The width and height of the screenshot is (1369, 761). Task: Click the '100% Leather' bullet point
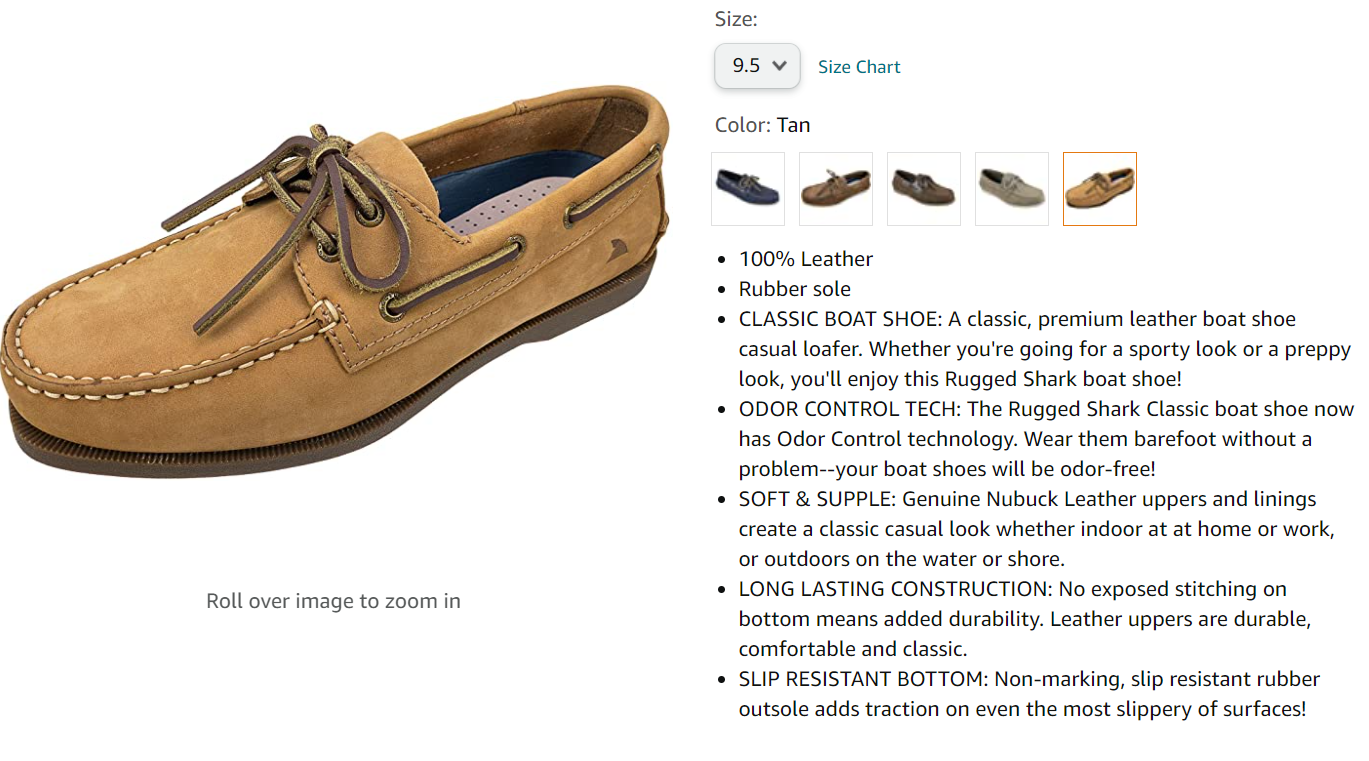pyautogui.click(x=806, y=259)
